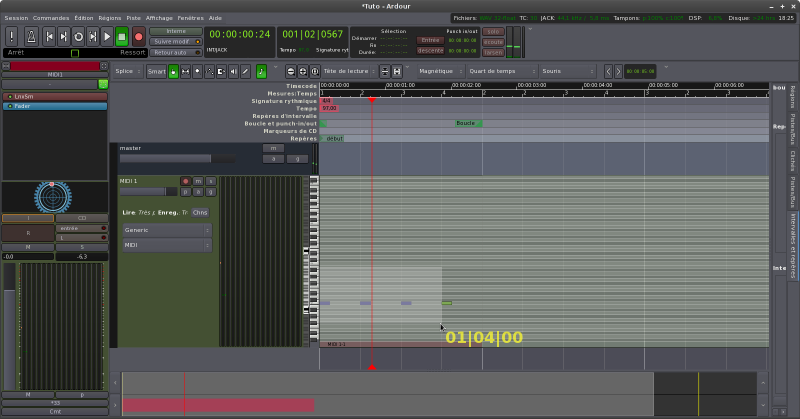This screenshot has width=800, height=419.
Task: Shrink track heights
Action: [x=385, y=71]
